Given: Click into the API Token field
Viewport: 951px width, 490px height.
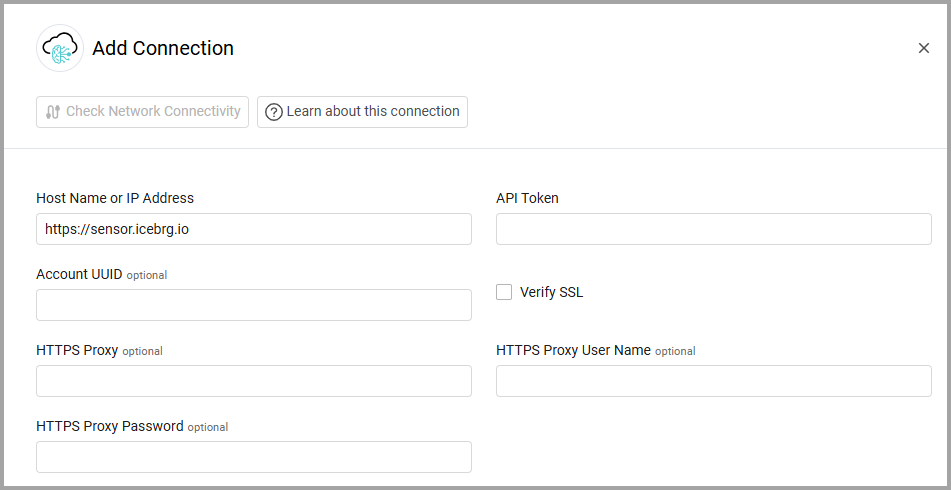Looking at the screenshot, I should [x=714, y=229].
